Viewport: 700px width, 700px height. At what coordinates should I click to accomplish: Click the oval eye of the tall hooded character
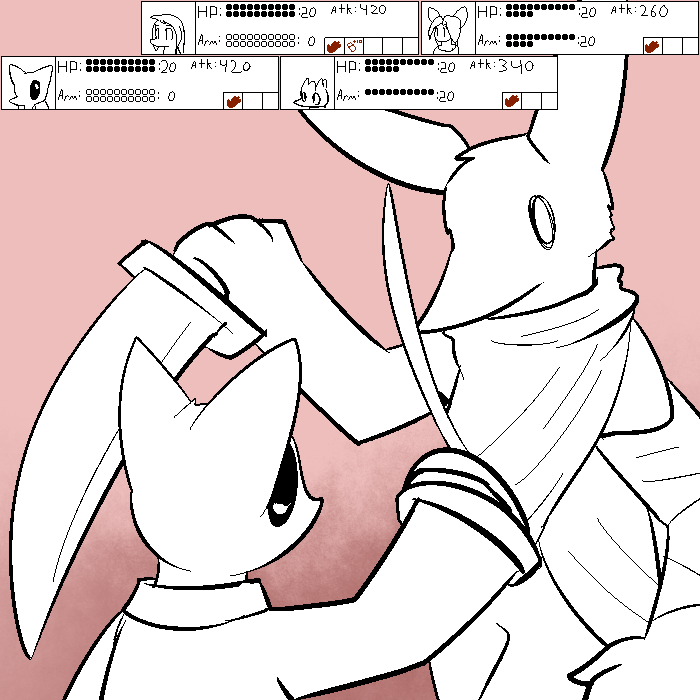pyautogui.click(x=546, y=221)
